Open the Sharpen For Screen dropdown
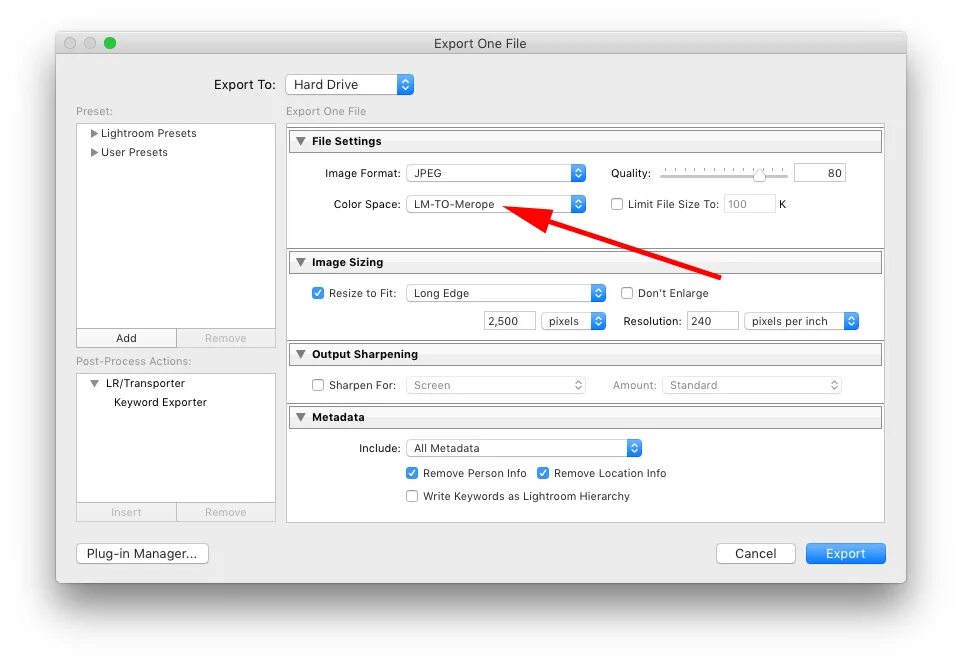The image size is (962, 663). pos(496,385)
